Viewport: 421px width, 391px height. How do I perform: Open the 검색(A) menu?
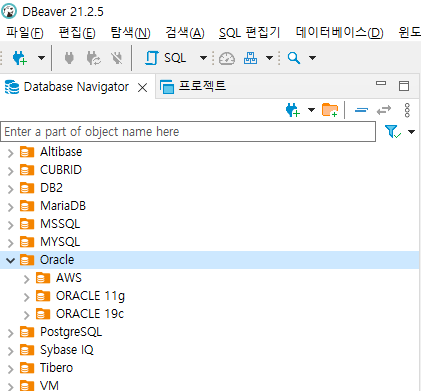coord(185,33)
